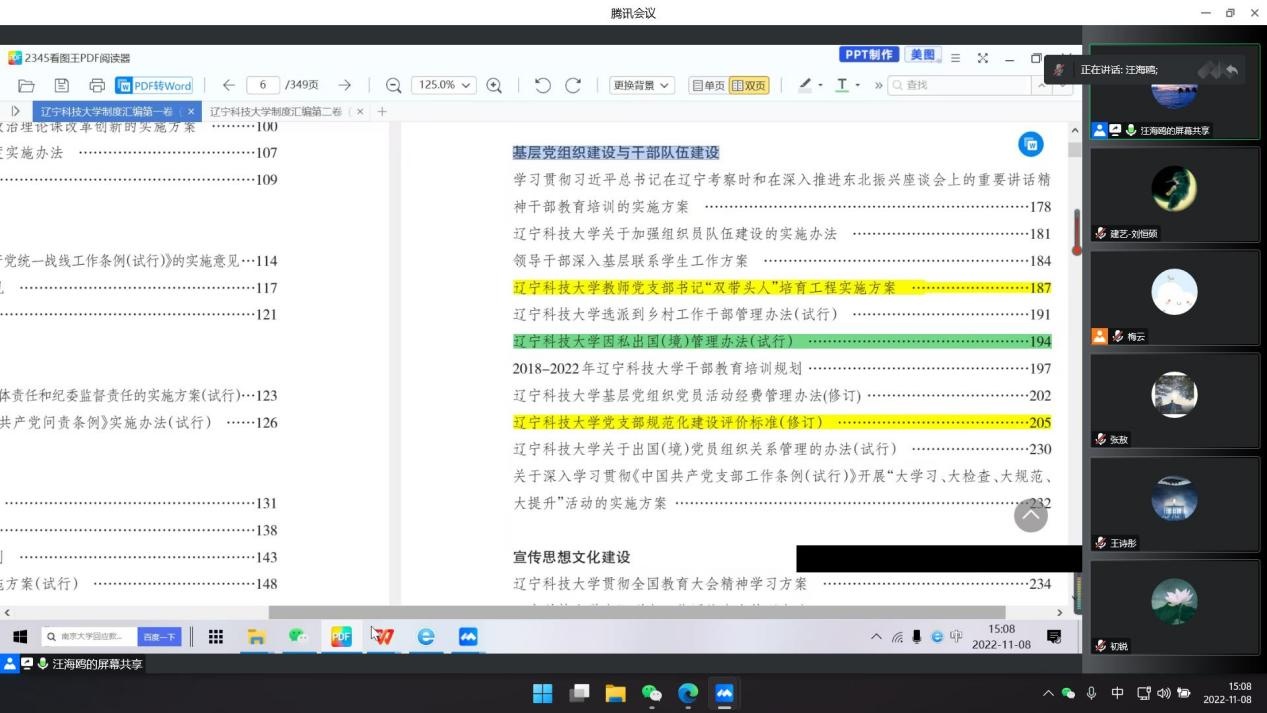This screenshot has height=713, width=1267.
Task: Open the 更换背景 dropdown
Action: [x=642, y=86]
